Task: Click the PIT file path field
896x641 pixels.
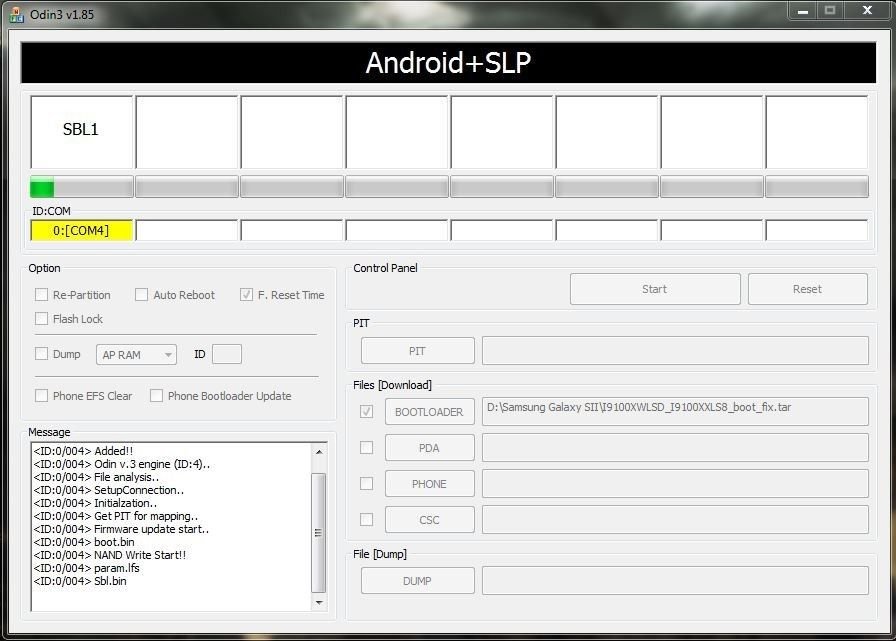Action: pyautogui.click(x=675, y=351)
